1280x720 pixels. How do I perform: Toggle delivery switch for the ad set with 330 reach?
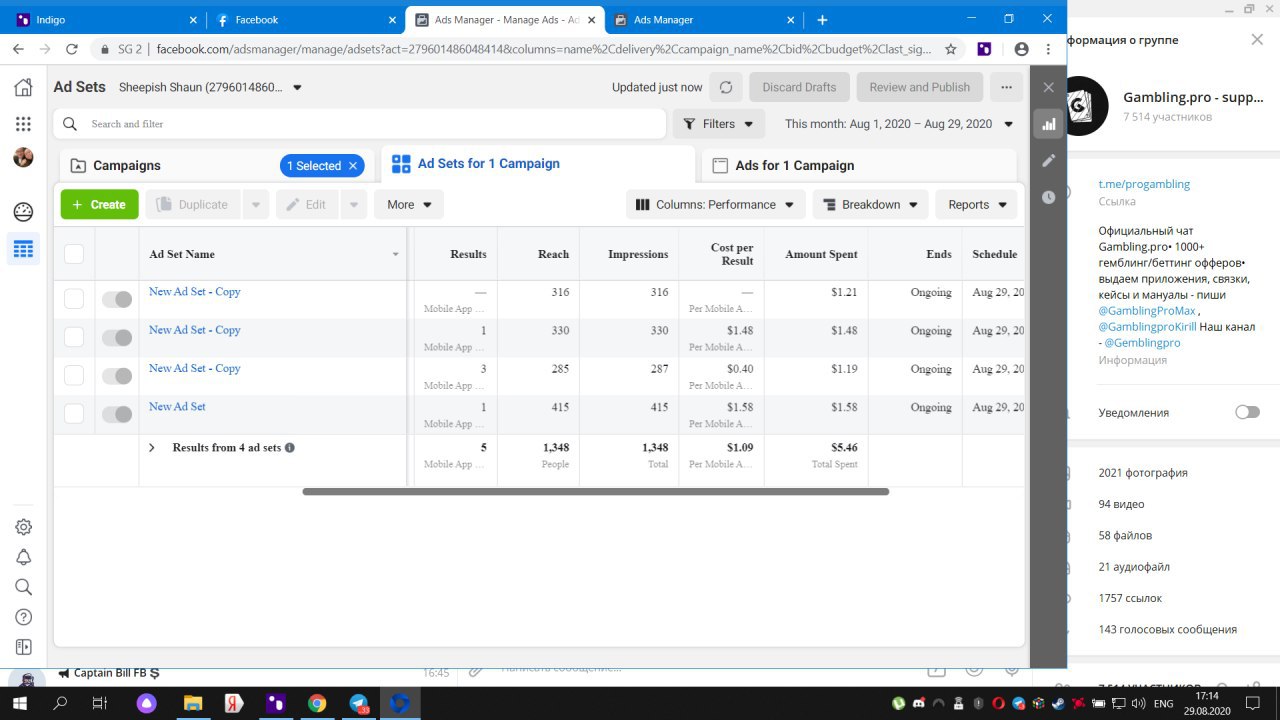117,338
